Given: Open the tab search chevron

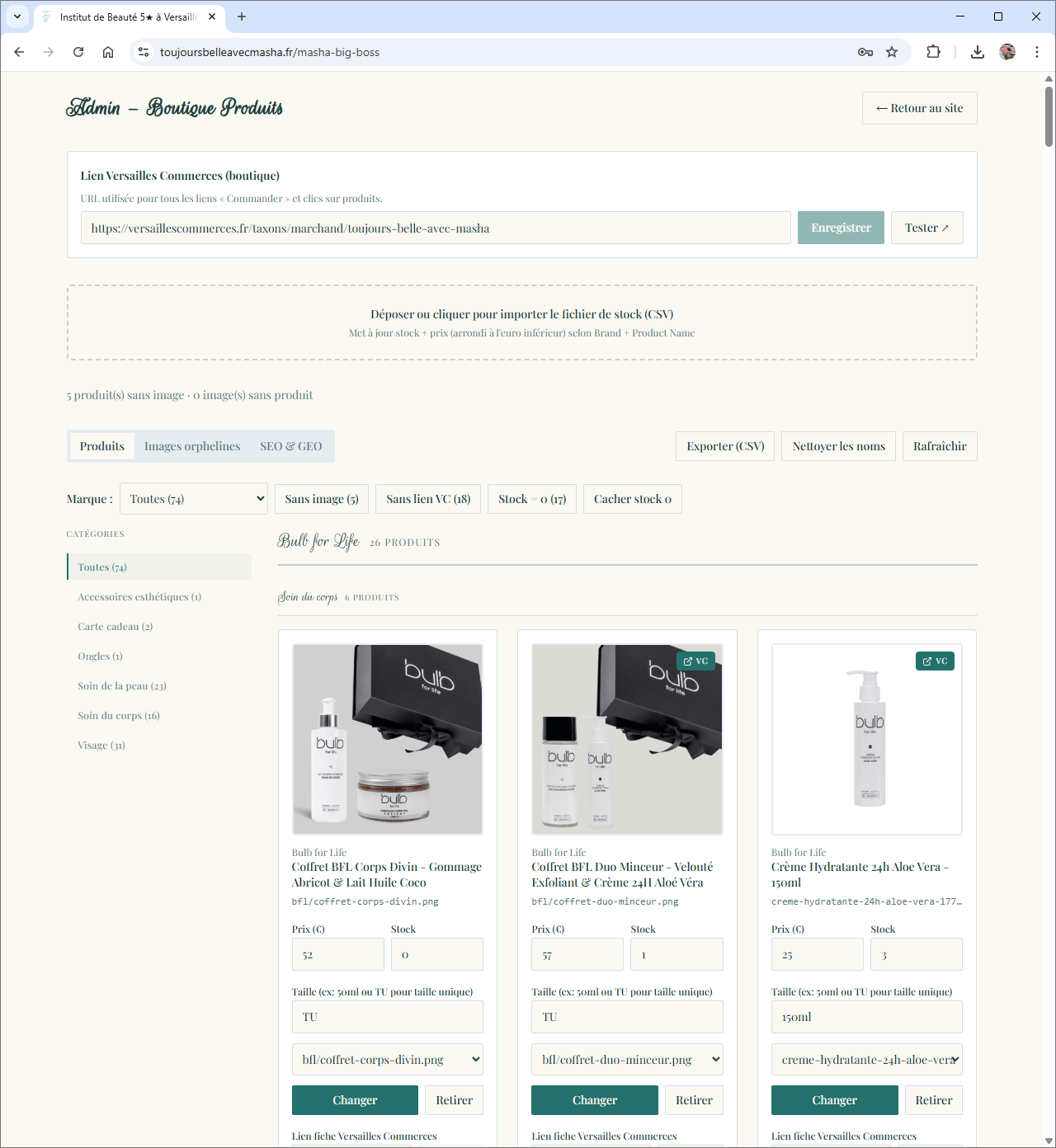Looking at the screenshot, I should (16, 16).
